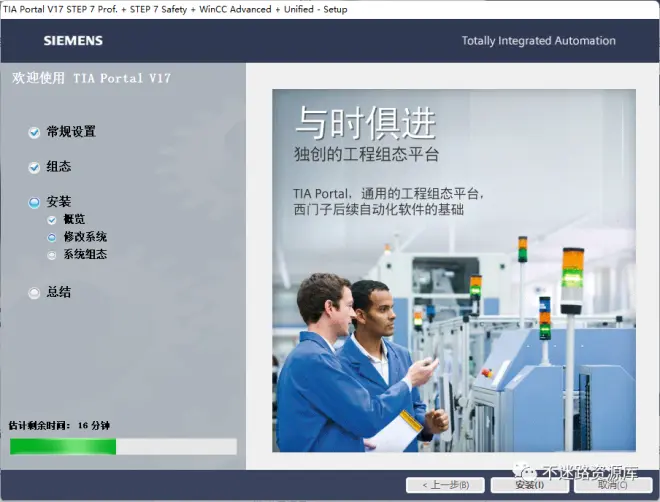Click the 安装(I) install button

pos(530,485)
